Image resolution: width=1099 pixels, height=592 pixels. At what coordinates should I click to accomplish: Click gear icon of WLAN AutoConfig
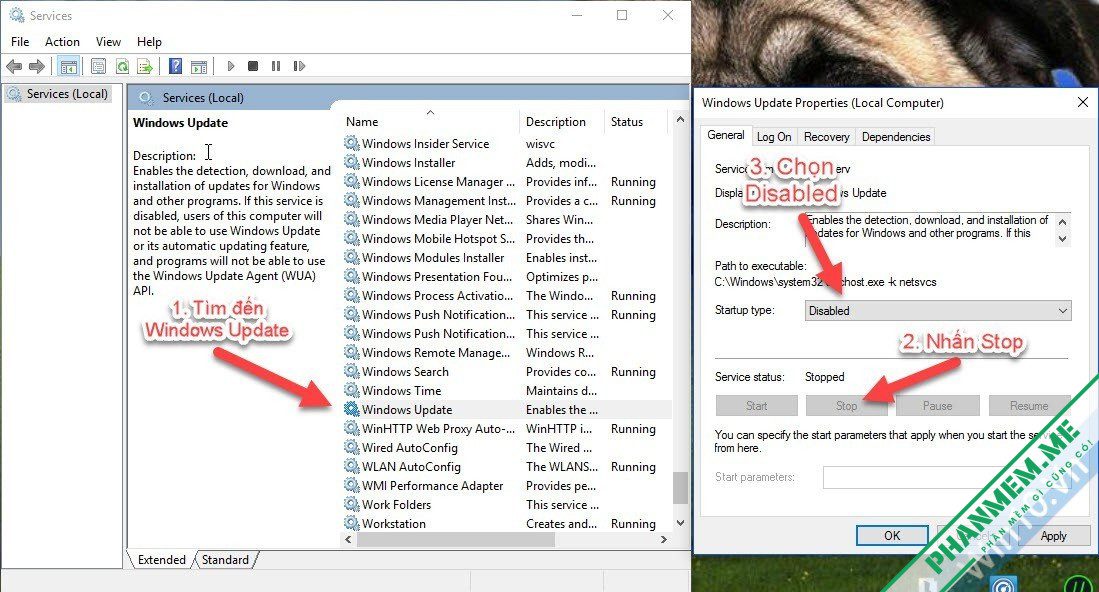pos(351,467)
